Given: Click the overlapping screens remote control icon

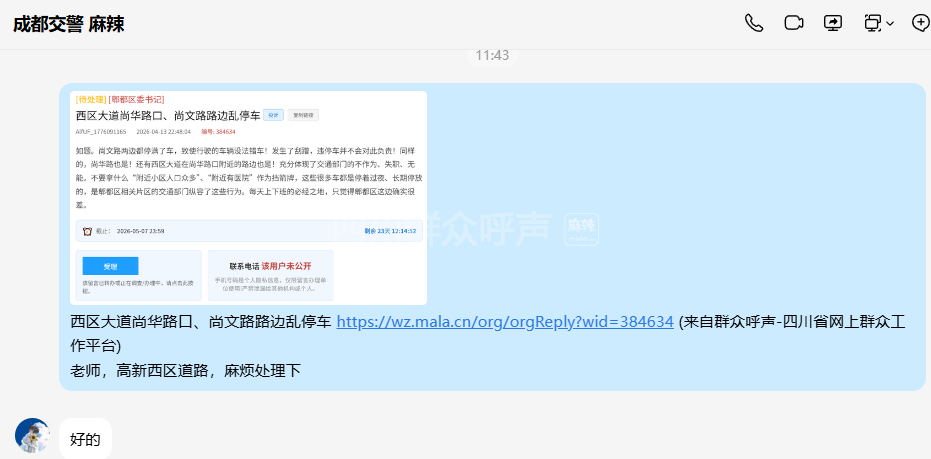Looking at the screenshot, I should 872,23.
